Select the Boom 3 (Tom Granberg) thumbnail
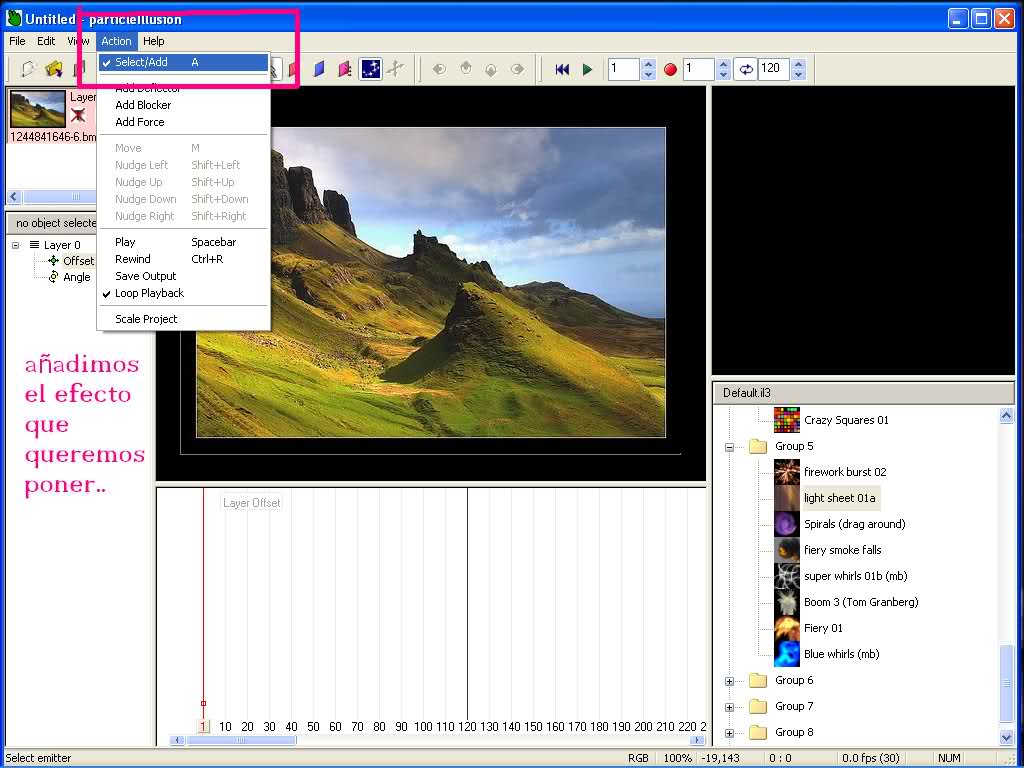The image size is (1024, 768). pyautogui.click(x=787, y=602)
